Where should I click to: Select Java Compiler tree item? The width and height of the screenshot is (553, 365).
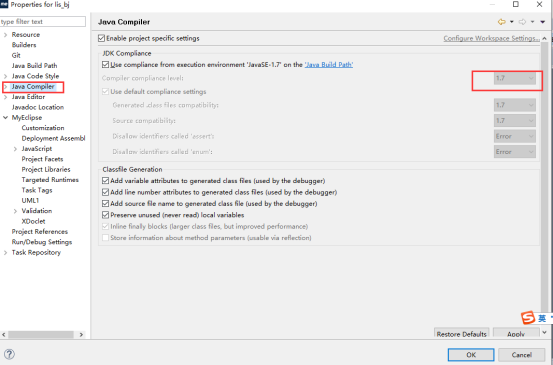pos(33,86)
